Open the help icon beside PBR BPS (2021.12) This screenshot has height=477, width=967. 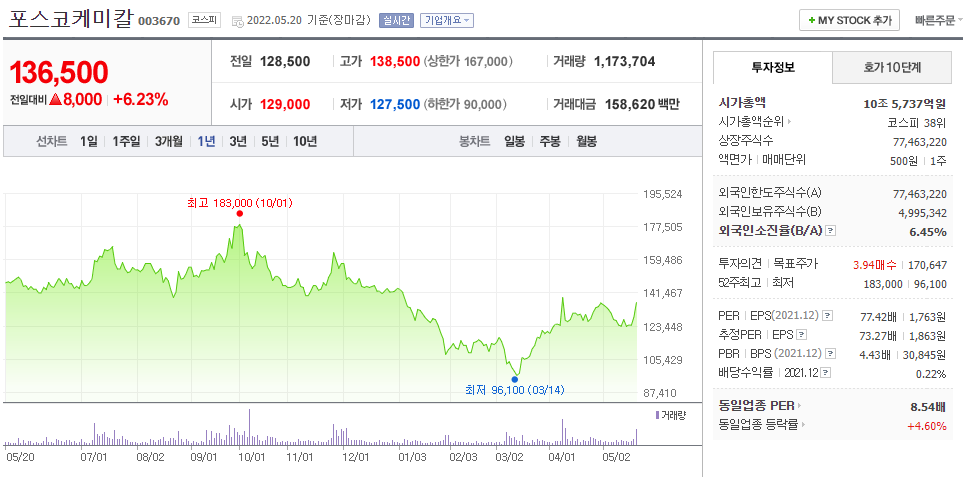tap(831, 354)
